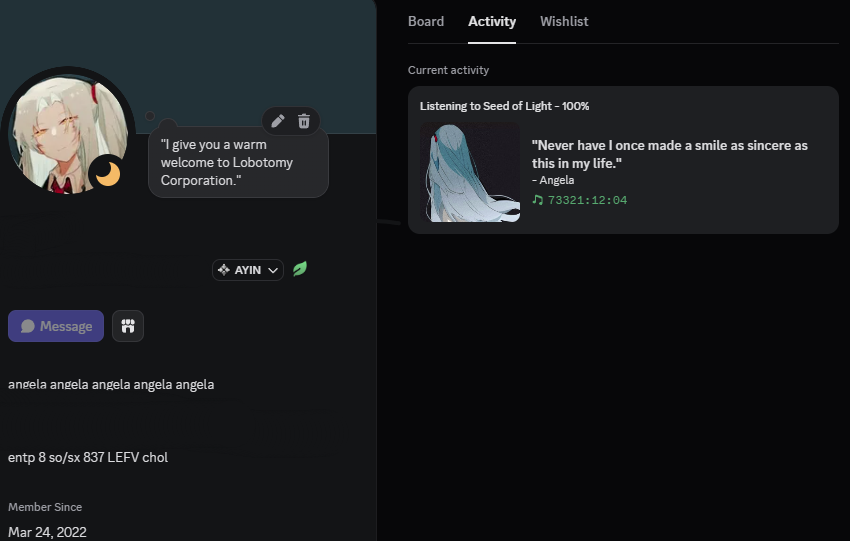Click the green leaf badge icon
850x541 pixels.
click(x=300, y=269)
